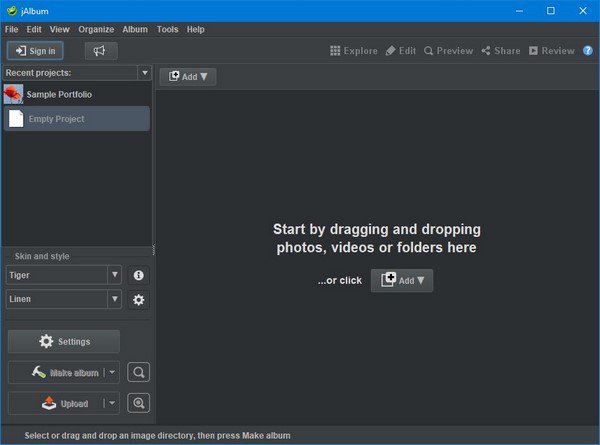The image size is (600, 445).
Task: Expand the Recent projects dropdown
Action: click(x=145, y=73)
